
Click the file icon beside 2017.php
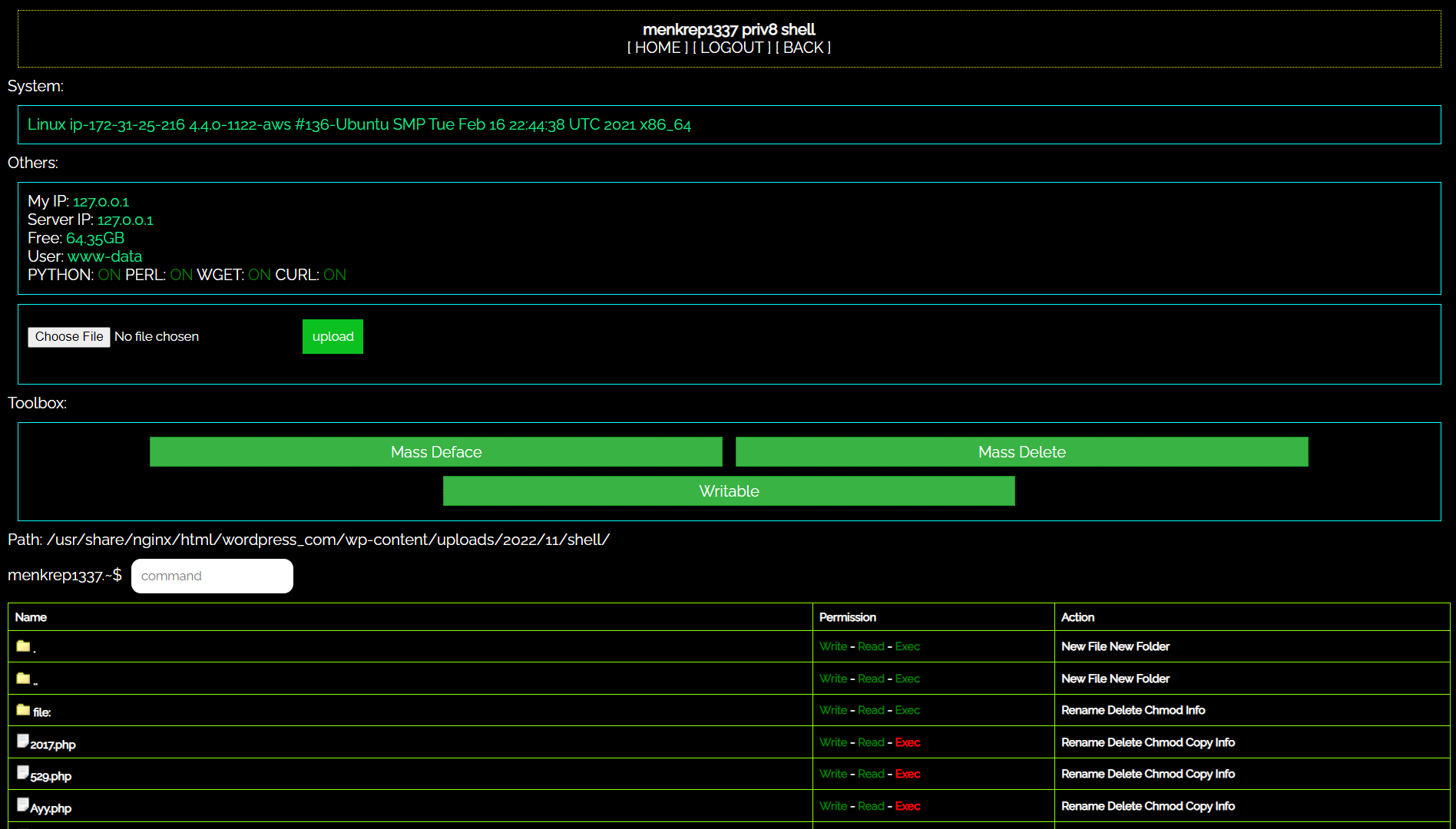pyautogui.click(x=23, y=741)
